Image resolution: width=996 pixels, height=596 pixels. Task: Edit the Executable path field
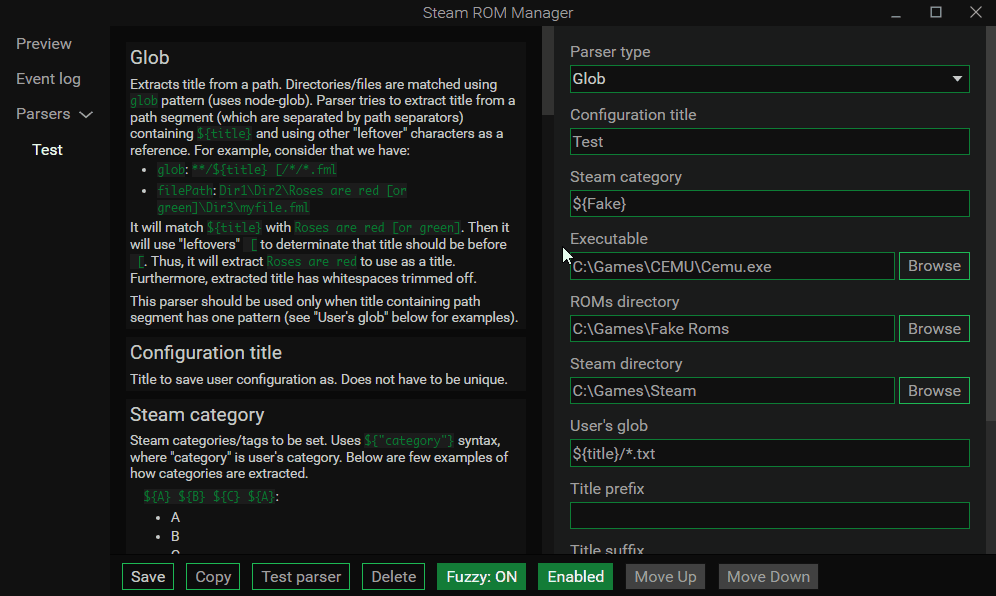pyautogui.click(x=732, y=266)
